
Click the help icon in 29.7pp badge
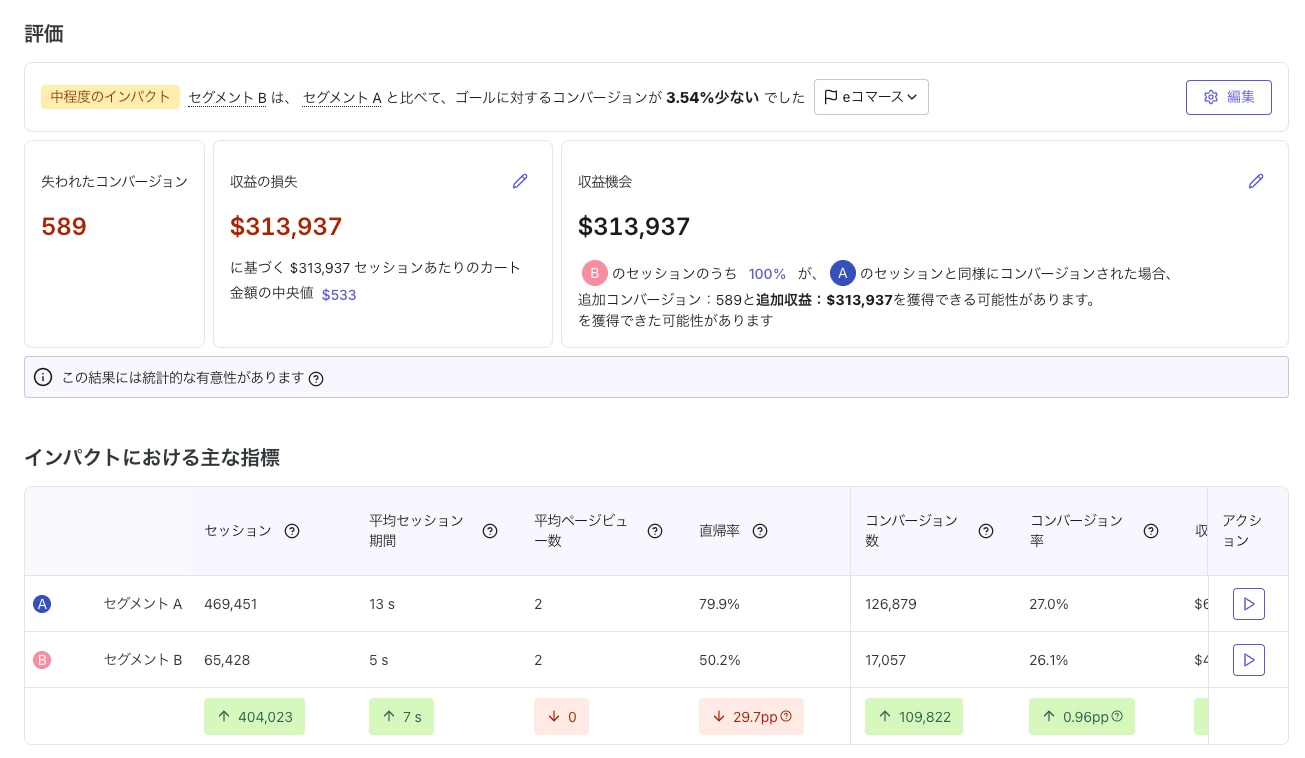click(786, 716)
